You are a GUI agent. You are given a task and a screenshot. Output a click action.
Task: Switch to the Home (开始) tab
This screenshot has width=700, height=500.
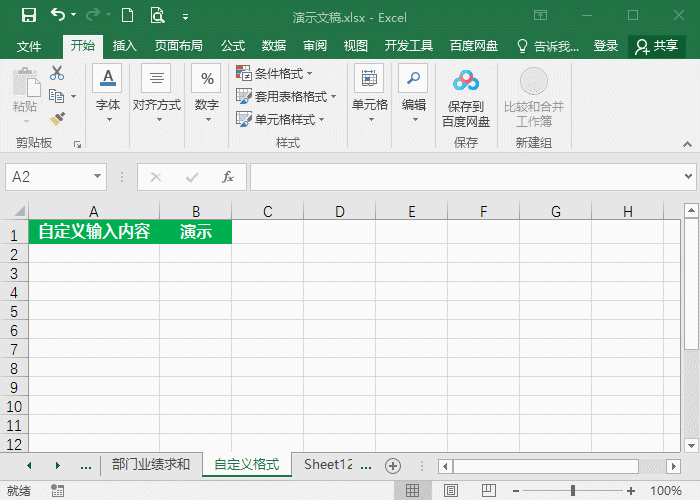pyautogui.click(x=83, y=46)
